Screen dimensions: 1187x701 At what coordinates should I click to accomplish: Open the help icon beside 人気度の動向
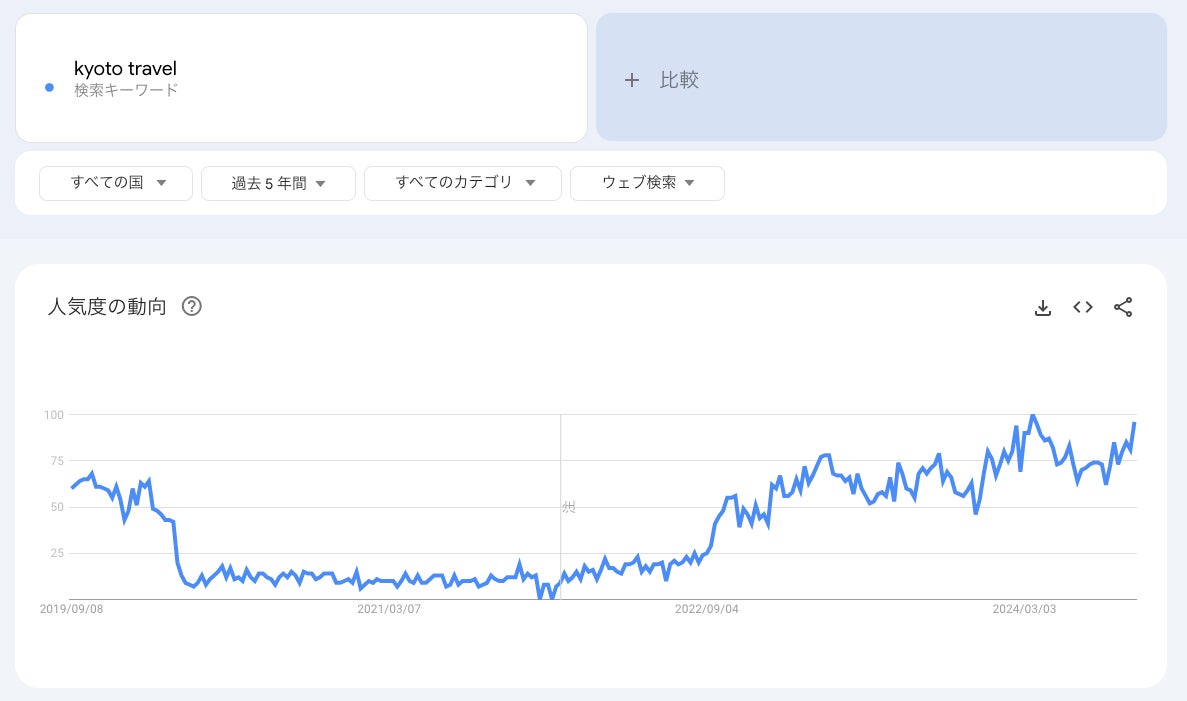pyautogui.click(x=192, y=307)
